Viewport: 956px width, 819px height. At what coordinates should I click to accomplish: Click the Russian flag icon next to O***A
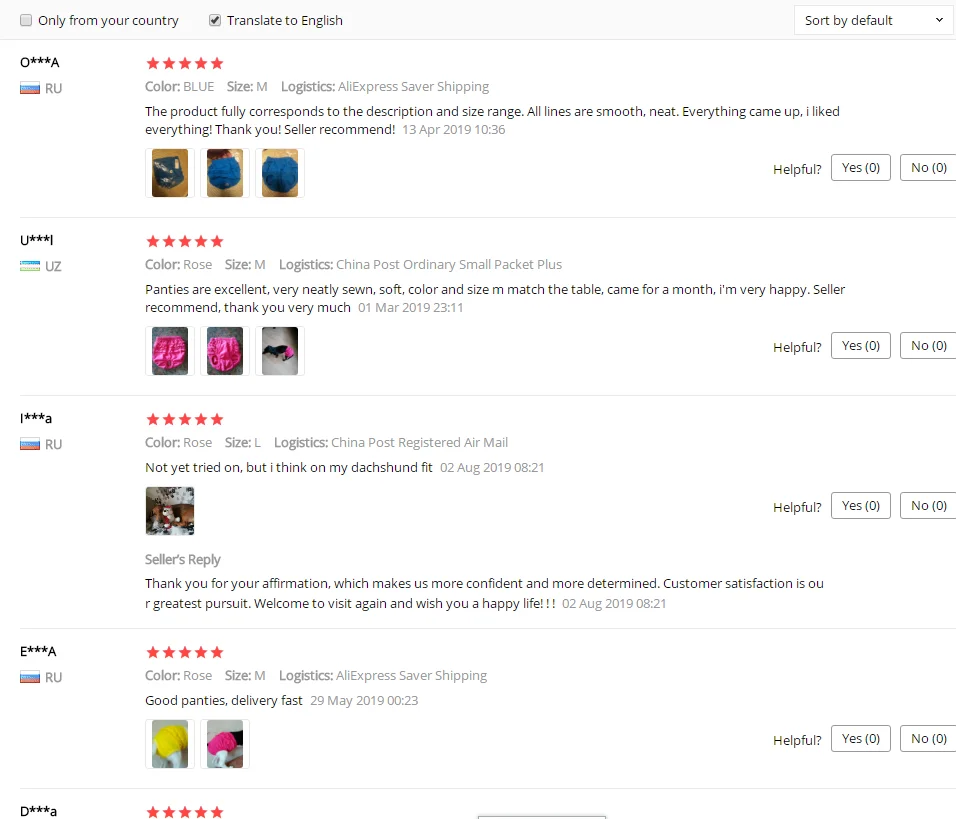pos(30,88)
